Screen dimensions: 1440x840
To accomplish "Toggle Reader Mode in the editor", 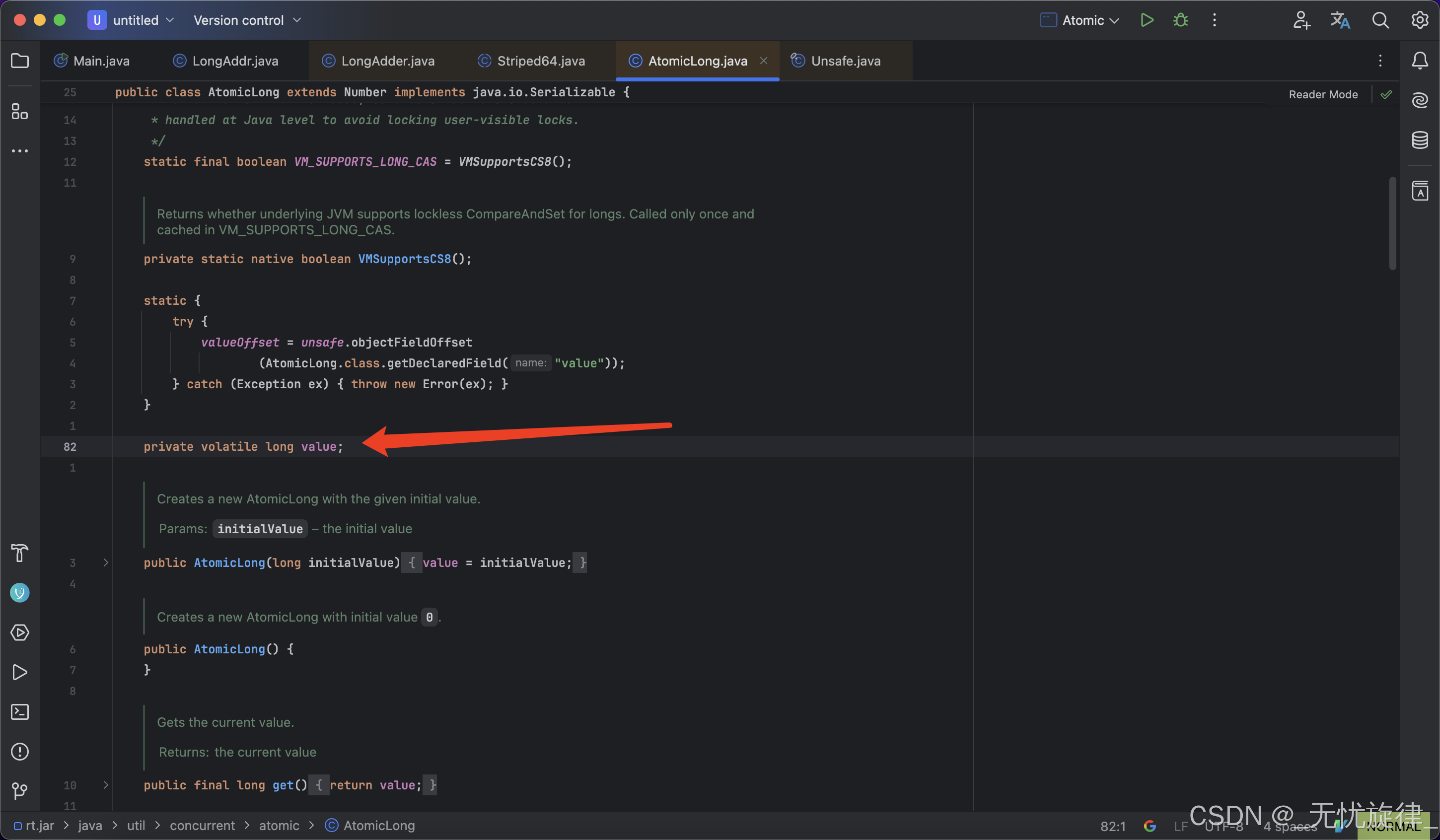I will 1323,95.
